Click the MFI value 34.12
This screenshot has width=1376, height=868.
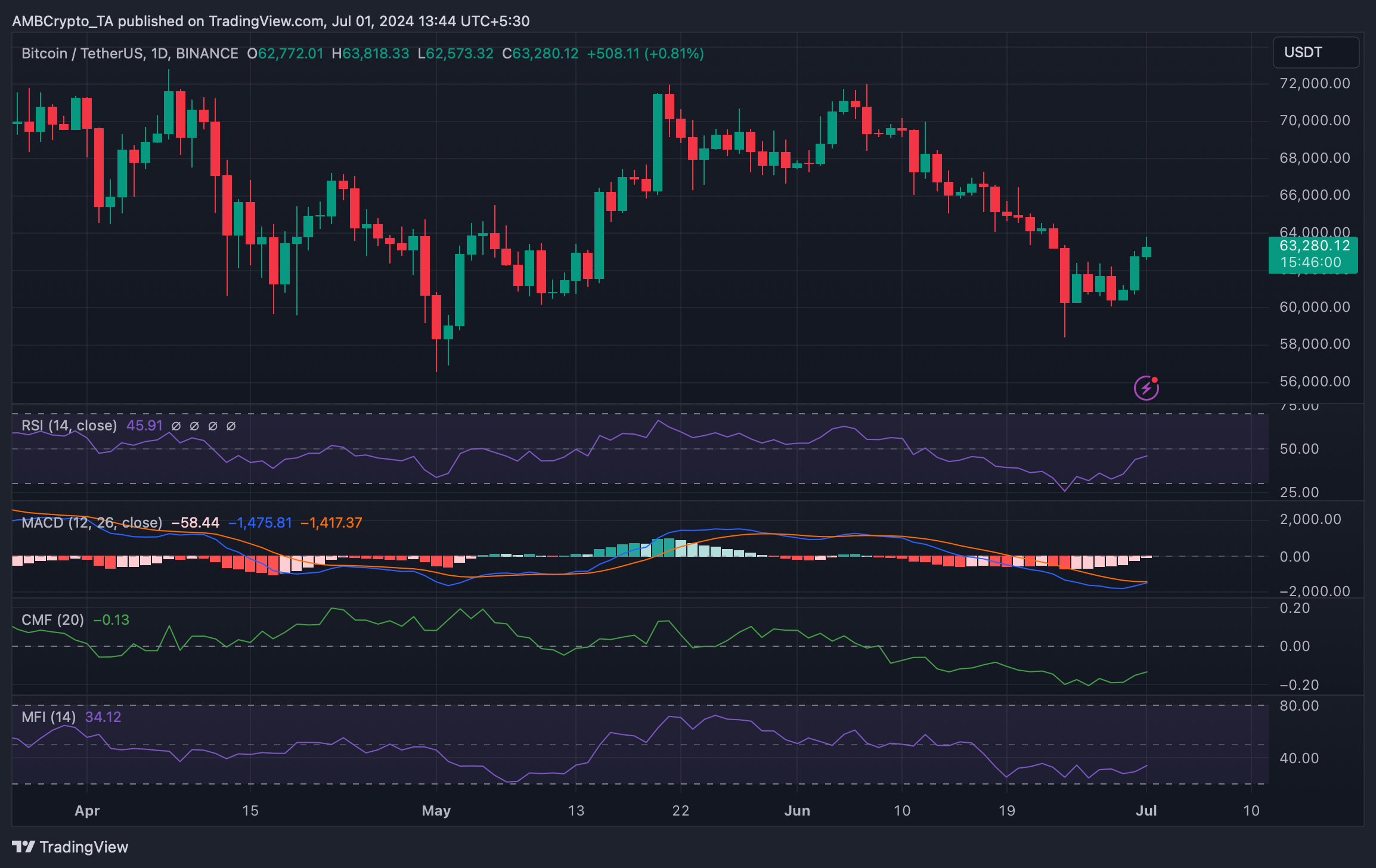[x=103, y=717]
